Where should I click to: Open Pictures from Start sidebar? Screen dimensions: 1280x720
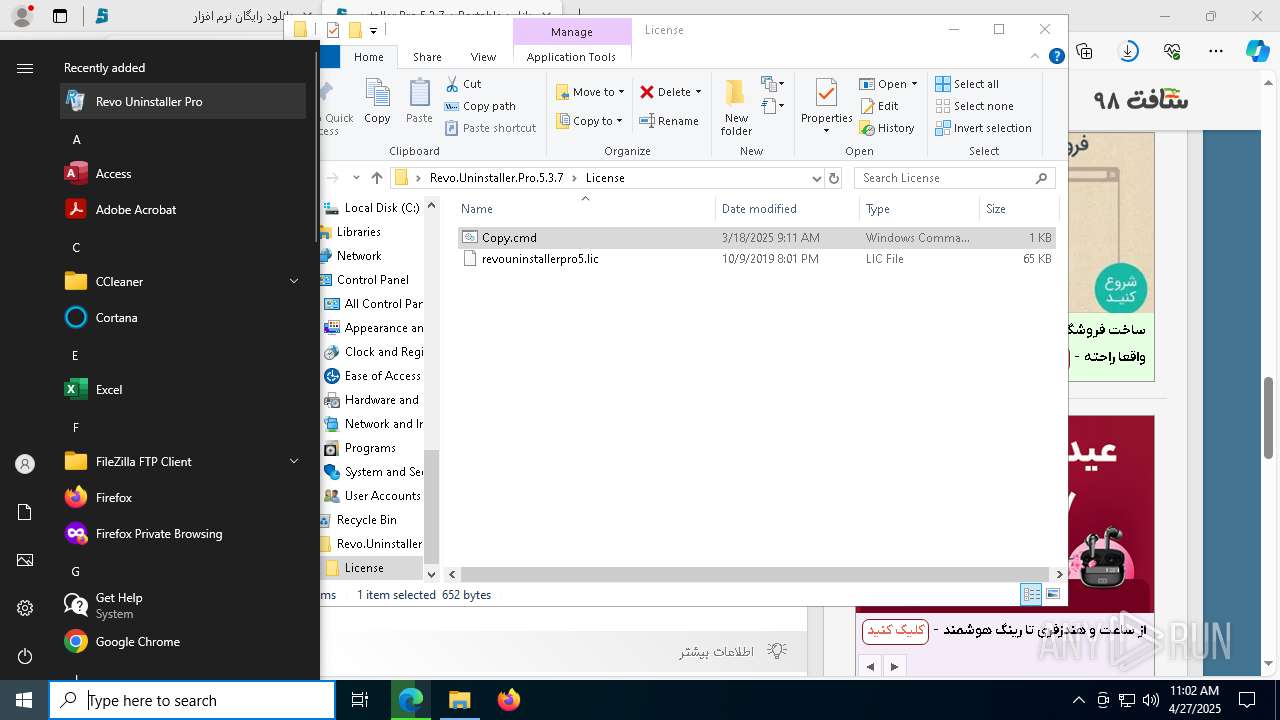25,560
